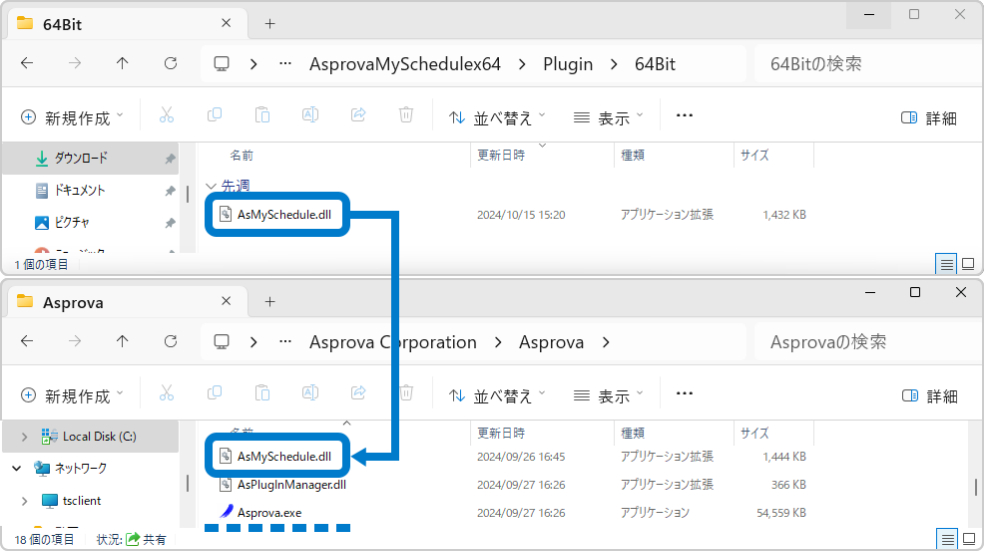Screen dimensions: 984x551
Task: Open ピクチャ in 64Bit sidebar
Action: pyautogui.click(x=91, y=222)
